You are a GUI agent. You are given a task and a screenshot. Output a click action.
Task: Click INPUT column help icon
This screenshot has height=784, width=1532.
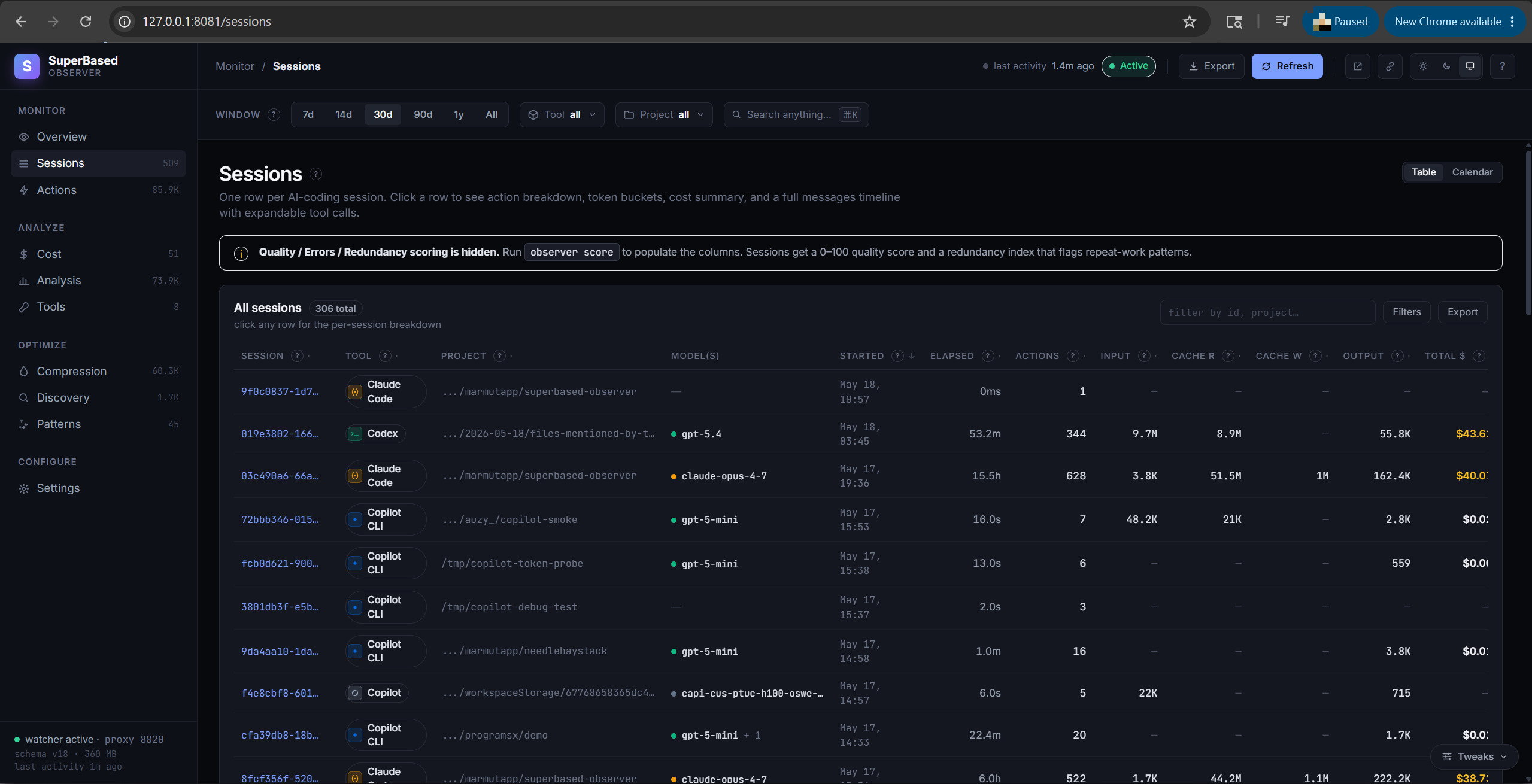pyautogui.click(x=1144, y=356)
